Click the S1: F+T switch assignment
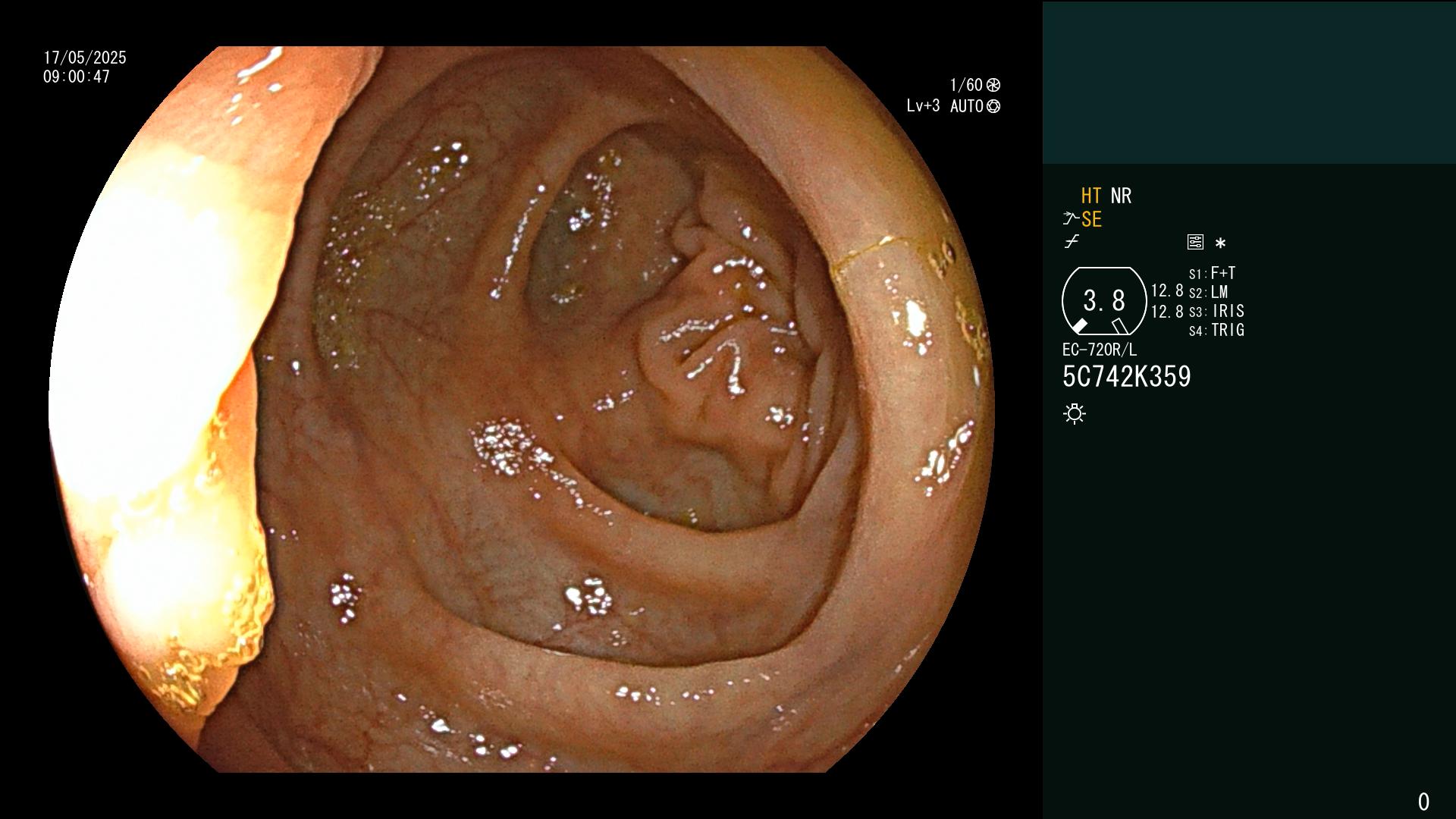The width and height of the screenshot is (1456, 819). (x=1212, y=273)
